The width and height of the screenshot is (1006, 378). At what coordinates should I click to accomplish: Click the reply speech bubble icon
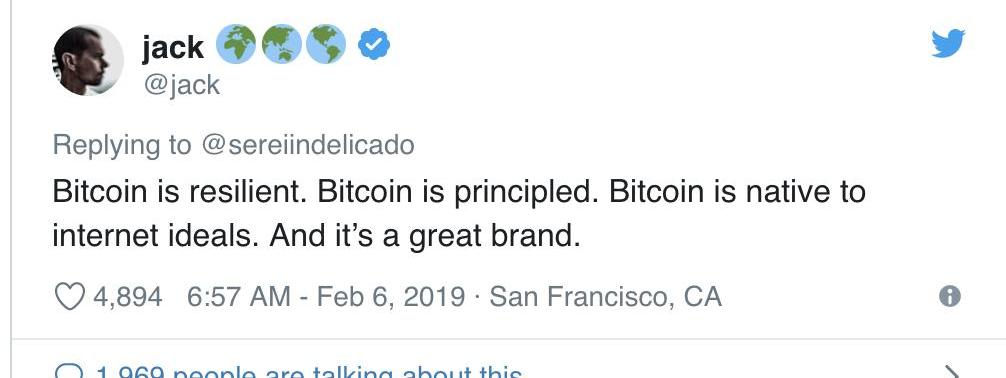[x=69, y=372]
